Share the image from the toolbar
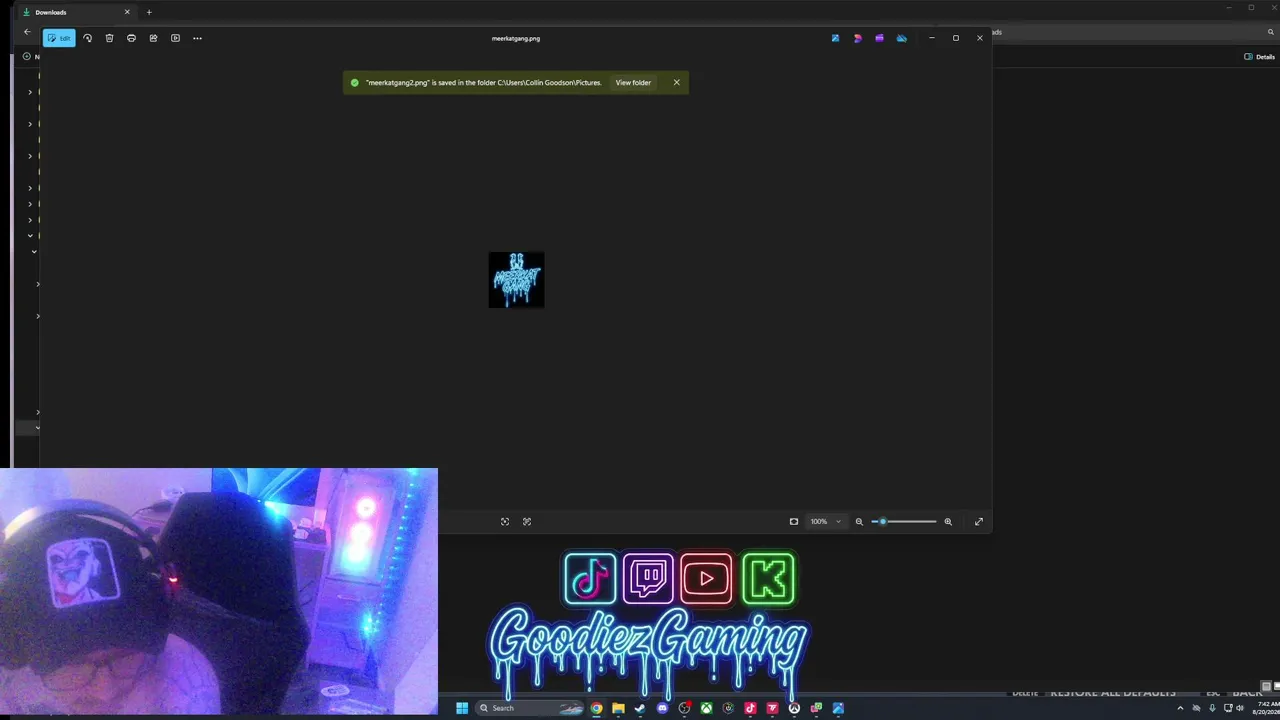 (x=153, y=38)
